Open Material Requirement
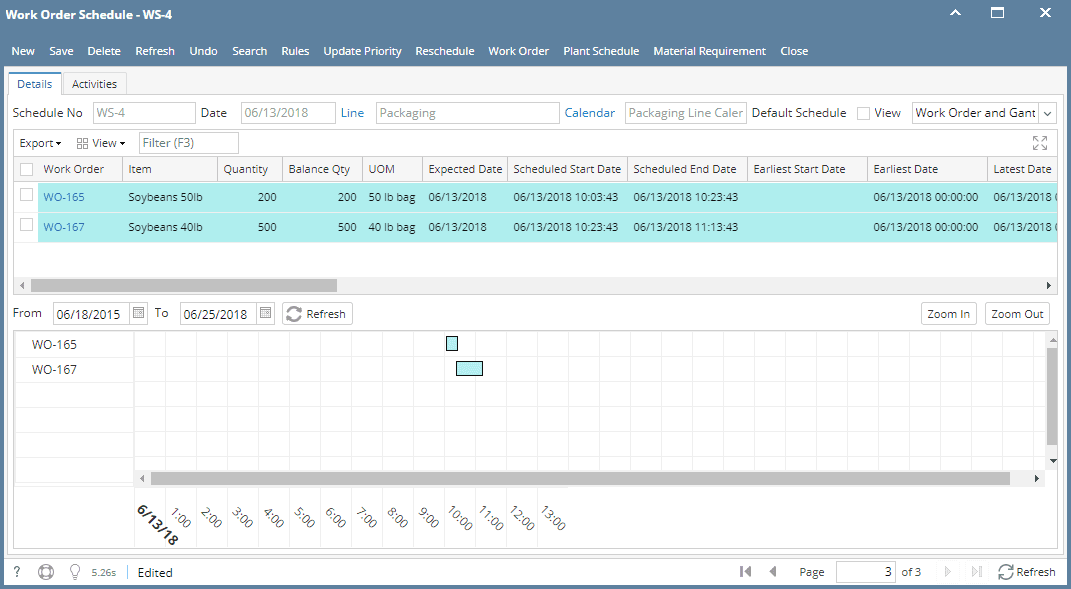Image resolution: width=1071 pixels, height=589 pixels. 710,51
